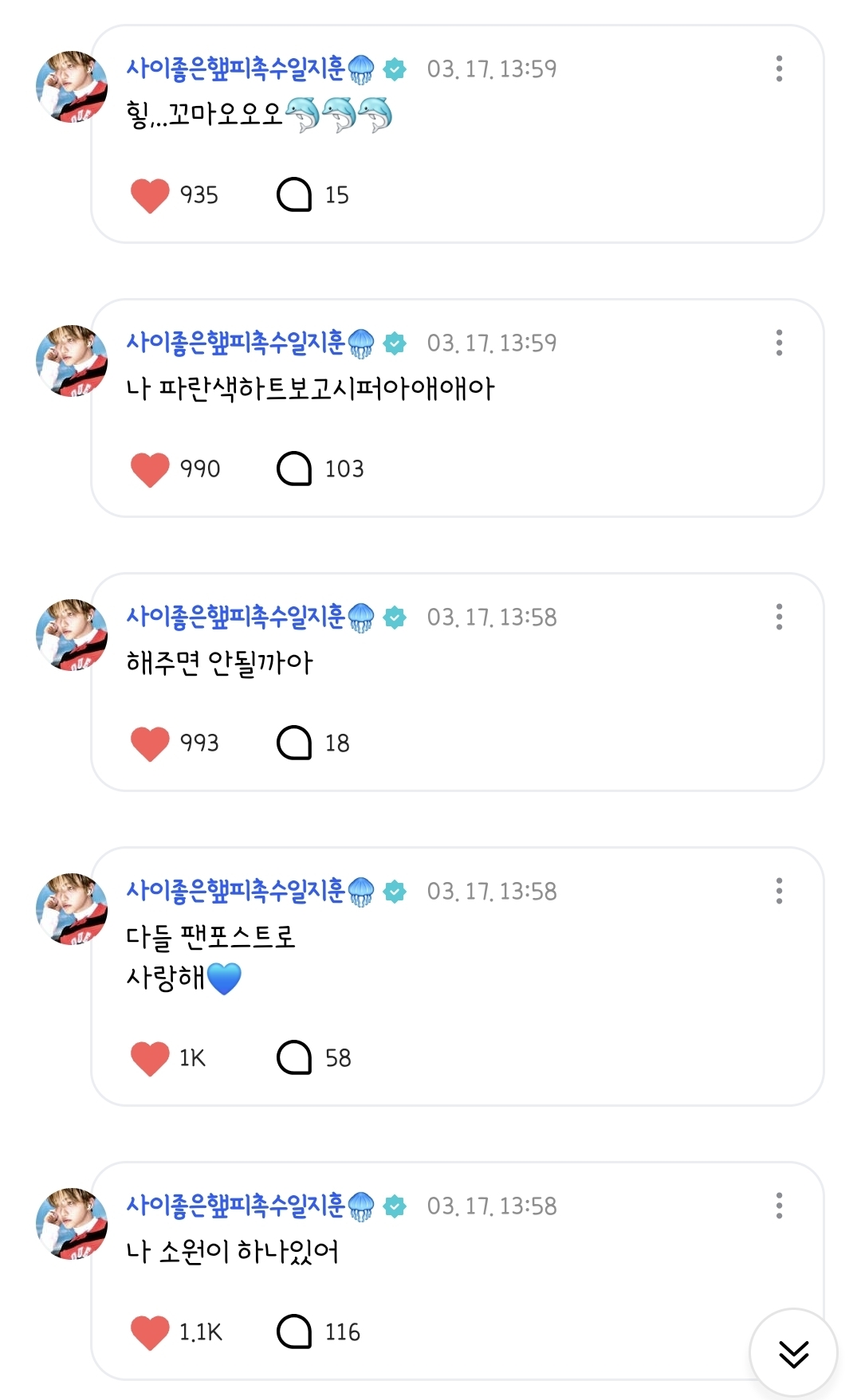
Task: Open the comments bubble showing 18
Action: [x=294, y=743]
